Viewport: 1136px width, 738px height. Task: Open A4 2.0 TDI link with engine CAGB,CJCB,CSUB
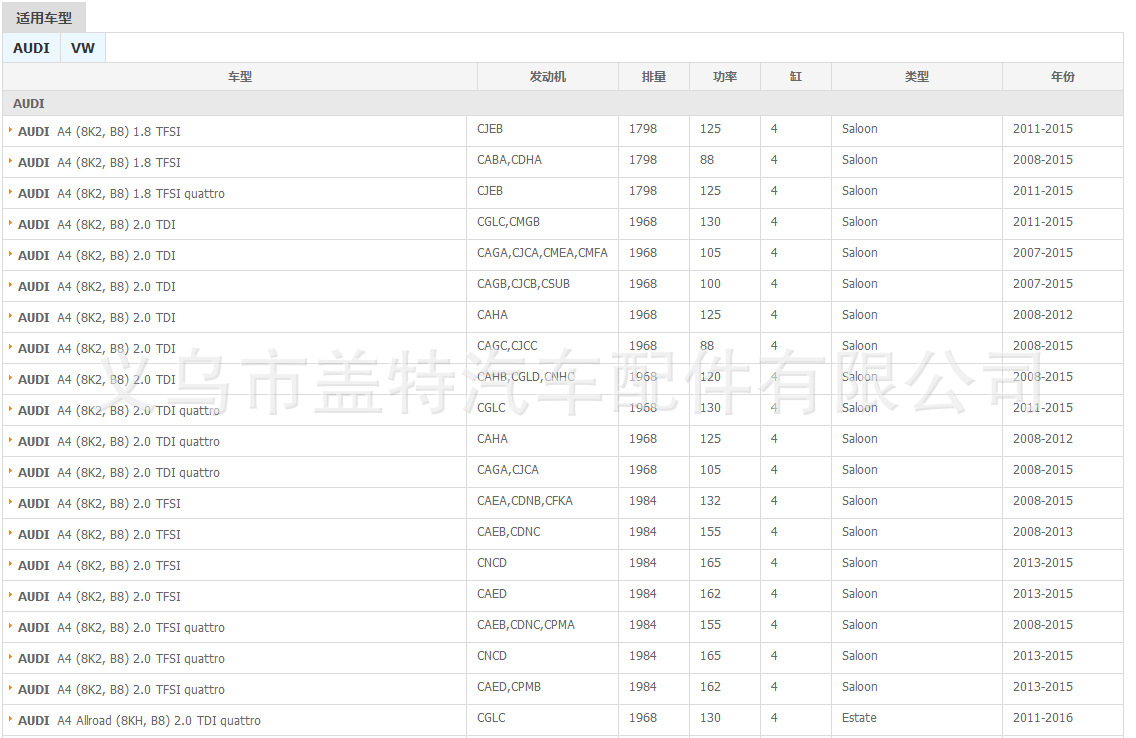click(x=96, y=287)
